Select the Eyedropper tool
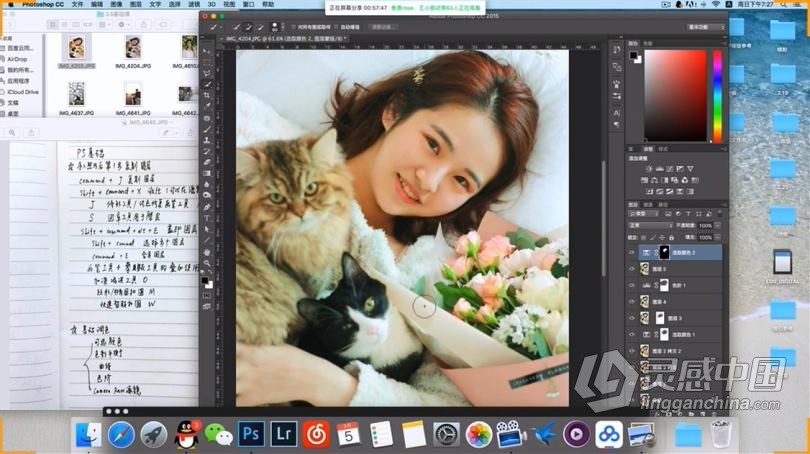810x454 pixels. (x=207, y=106)
